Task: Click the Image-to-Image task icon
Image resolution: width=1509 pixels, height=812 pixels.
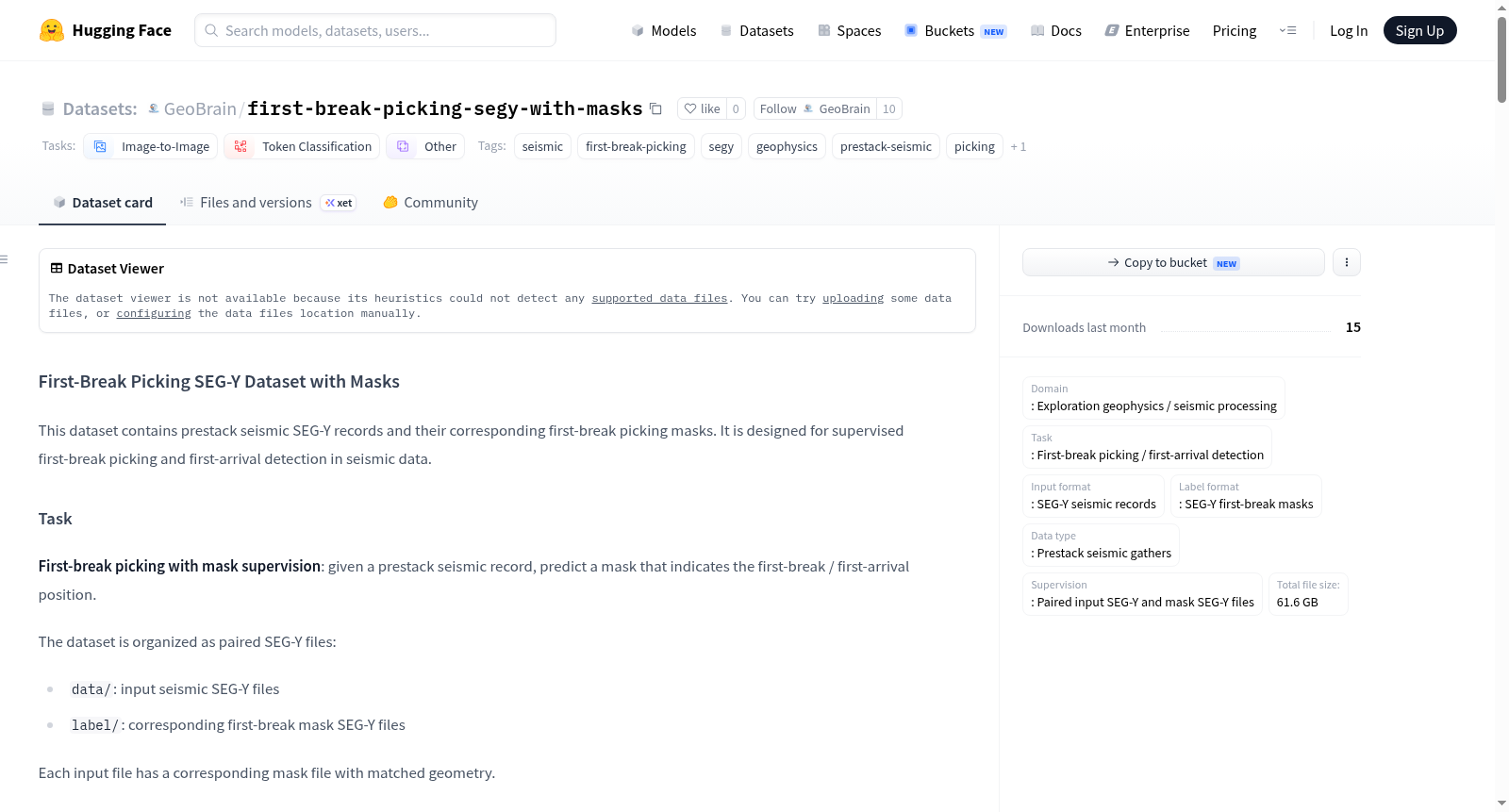Action: 100,146
